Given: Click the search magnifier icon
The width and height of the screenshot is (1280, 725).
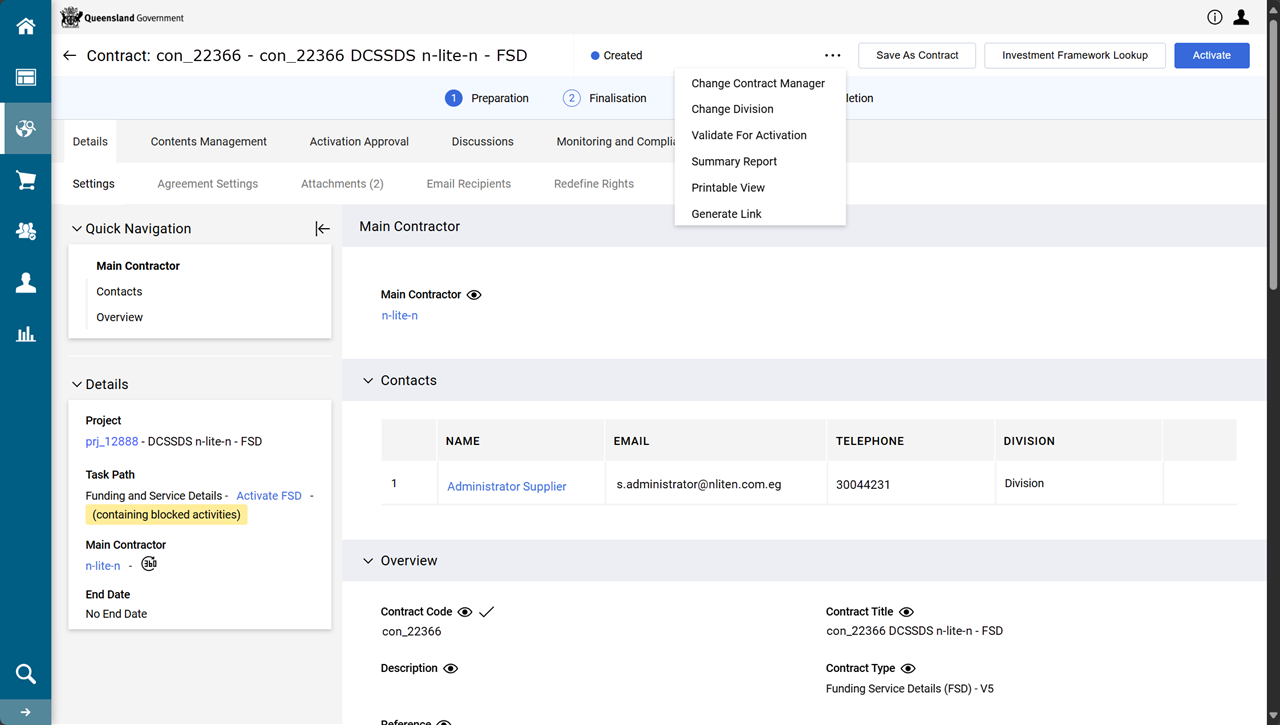Looking at the screenshot, I should [x=25, y=673].
